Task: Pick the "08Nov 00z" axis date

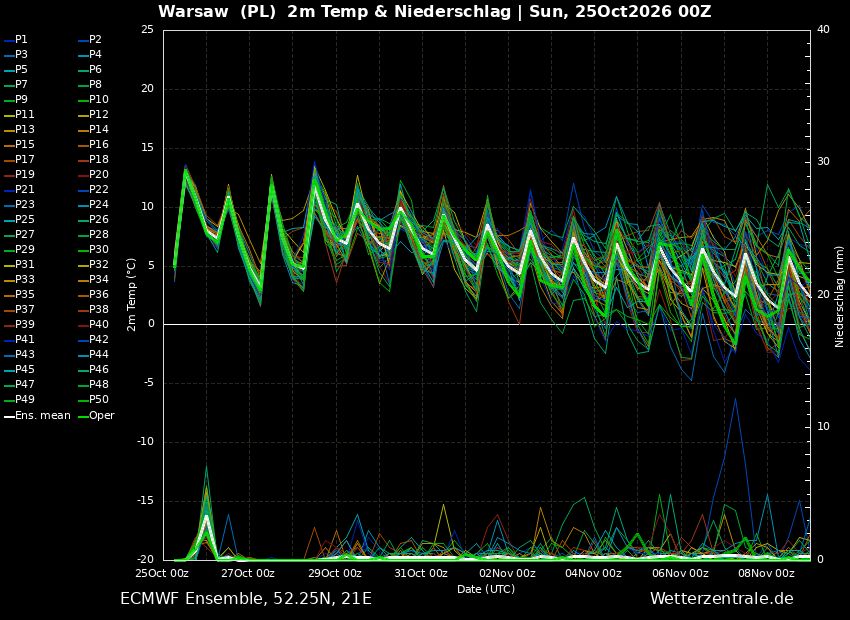Action: pyautogui.click(x=768, y=573)
